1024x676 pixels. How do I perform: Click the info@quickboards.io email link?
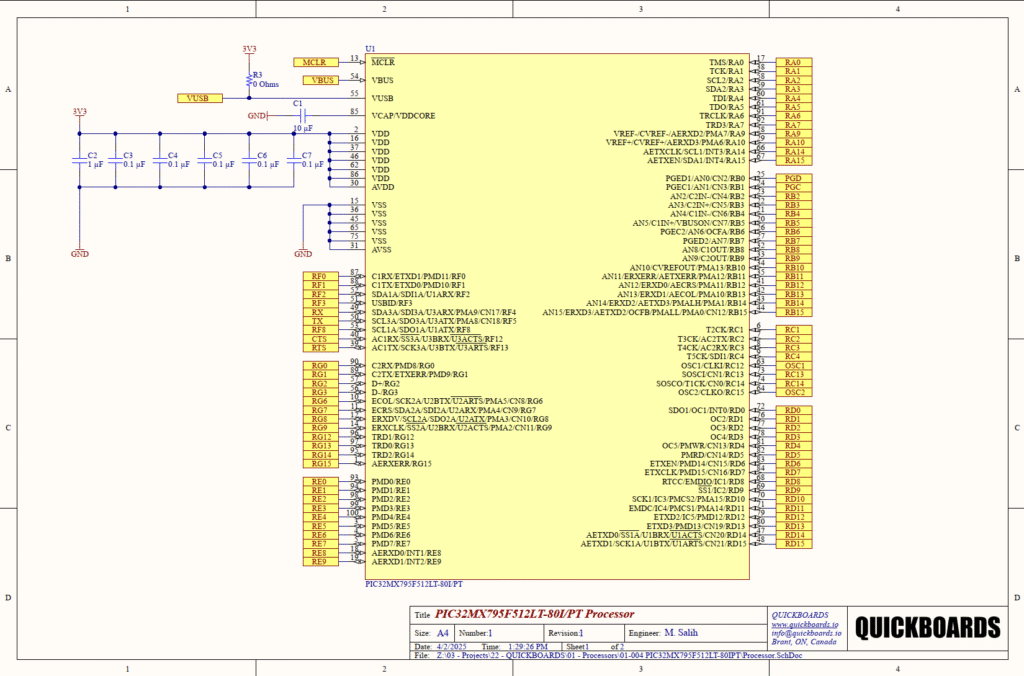[x=805, y=633]
